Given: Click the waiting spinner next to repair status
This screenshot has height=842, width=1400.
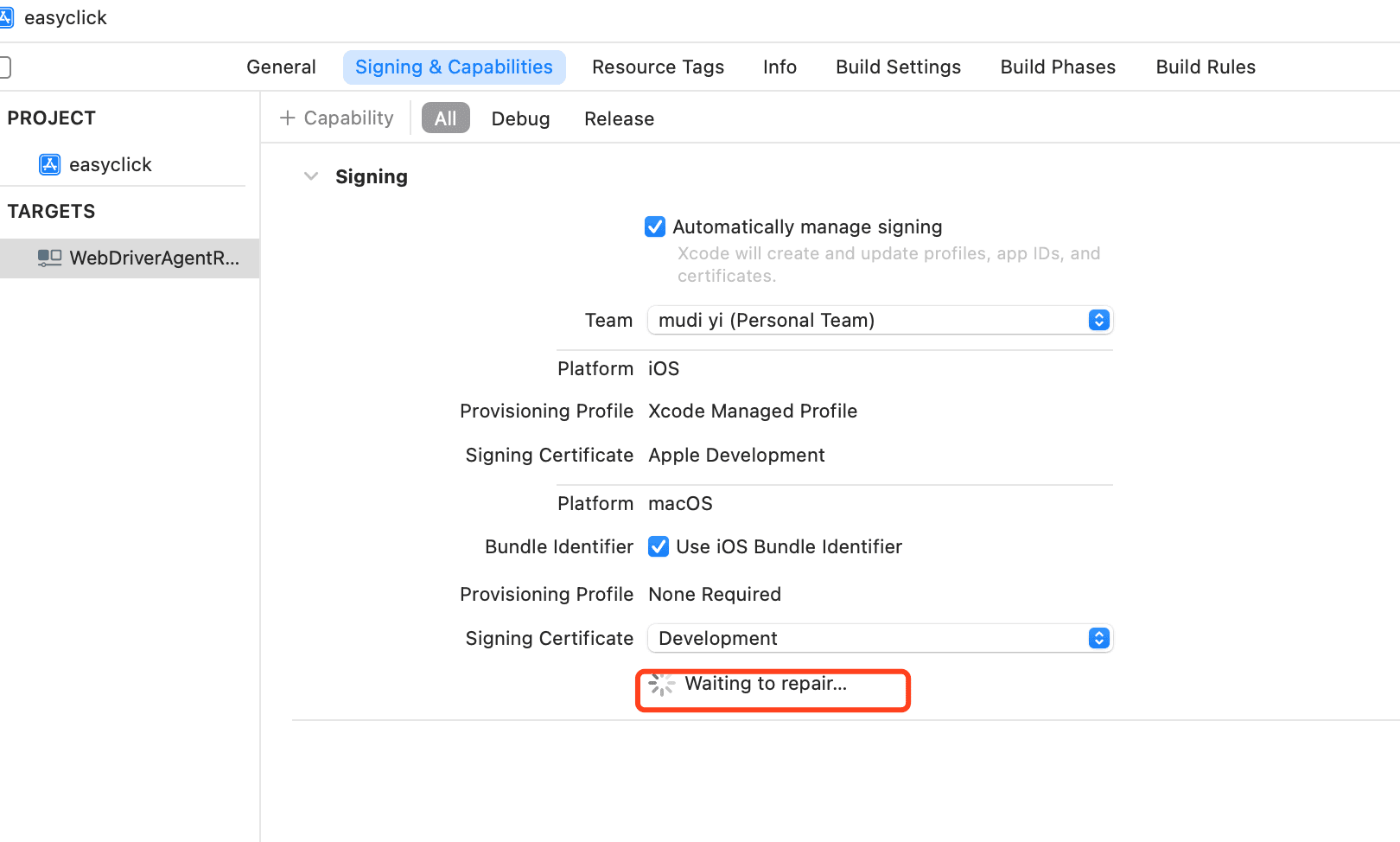Looking at the screenshot, I should (x=662, y=684).
